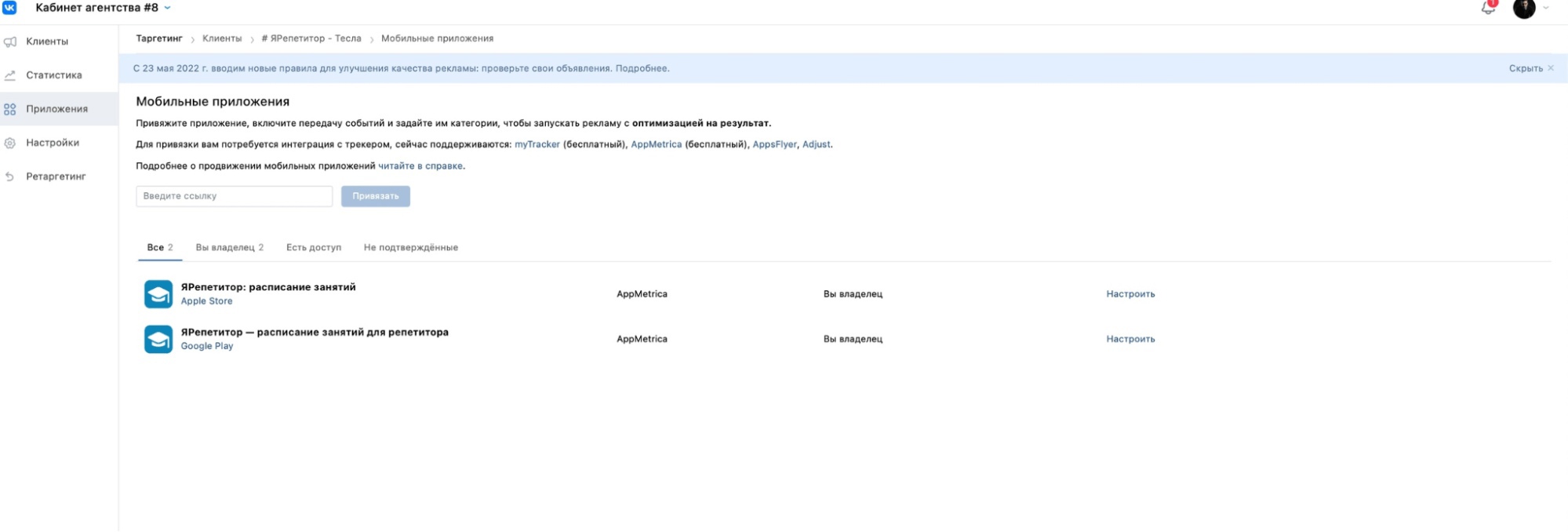Click the Настройки gear icon in sidebar
The width and height of the screenshot is (1568, 532).
tap(10, 143)
